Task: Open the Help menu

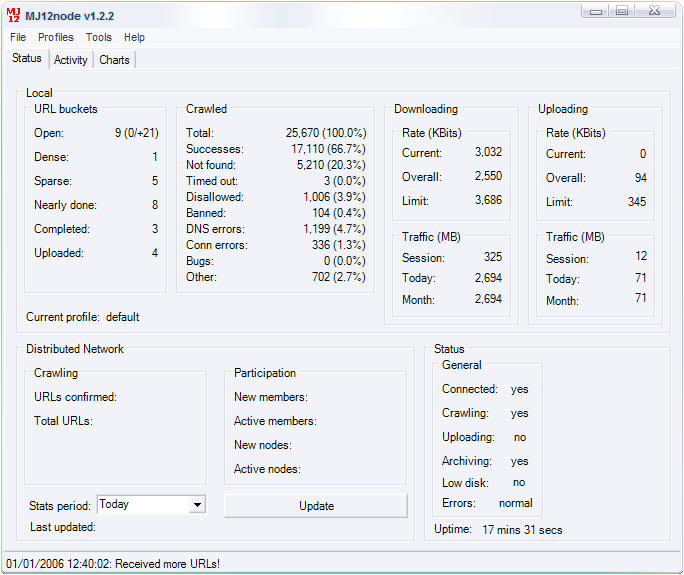Action: point(134,38)
